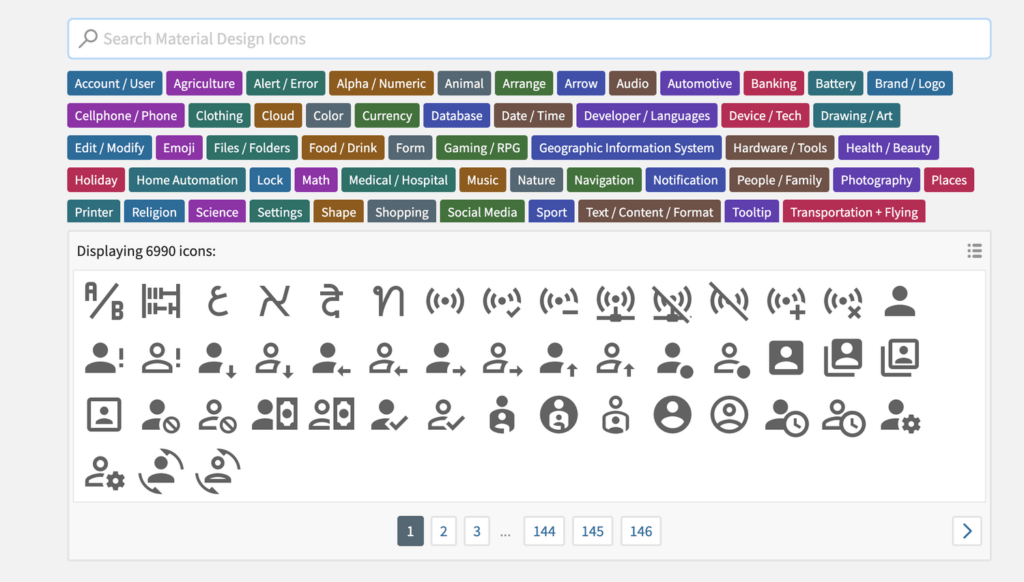Select the Transportation + Flying category

point(854,212)
